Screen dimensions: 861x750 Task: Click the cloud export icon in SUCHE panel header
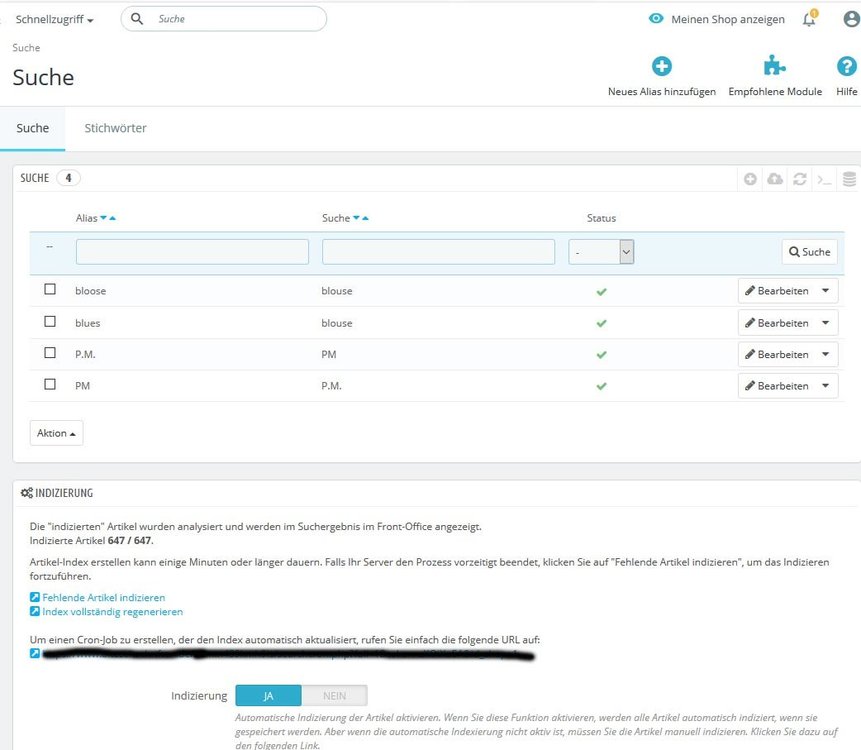point(775,178)
